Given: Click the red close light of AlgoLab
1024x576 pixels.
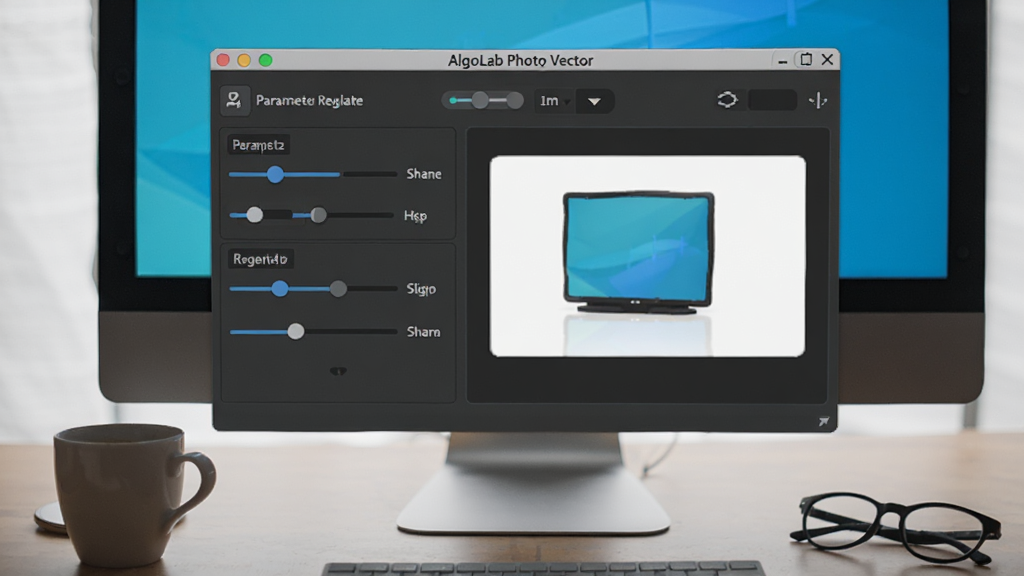Looking at the screenshot, I should pos(223,60).
